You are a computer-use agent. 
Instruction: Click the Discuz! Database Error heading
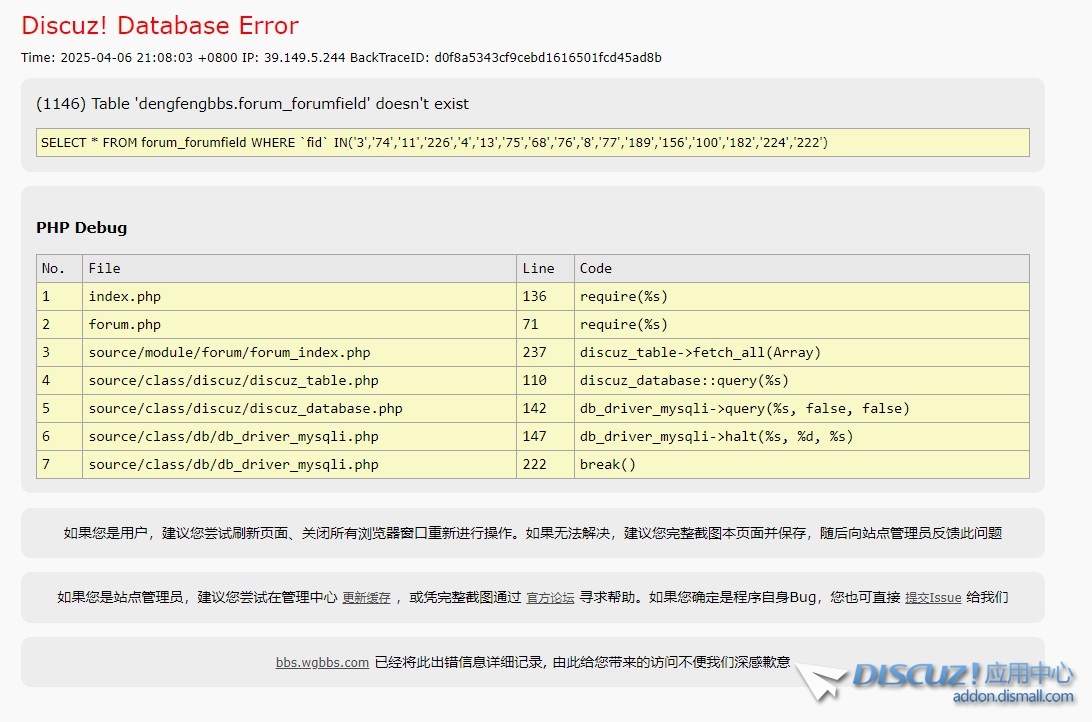(x=159, y=26)
